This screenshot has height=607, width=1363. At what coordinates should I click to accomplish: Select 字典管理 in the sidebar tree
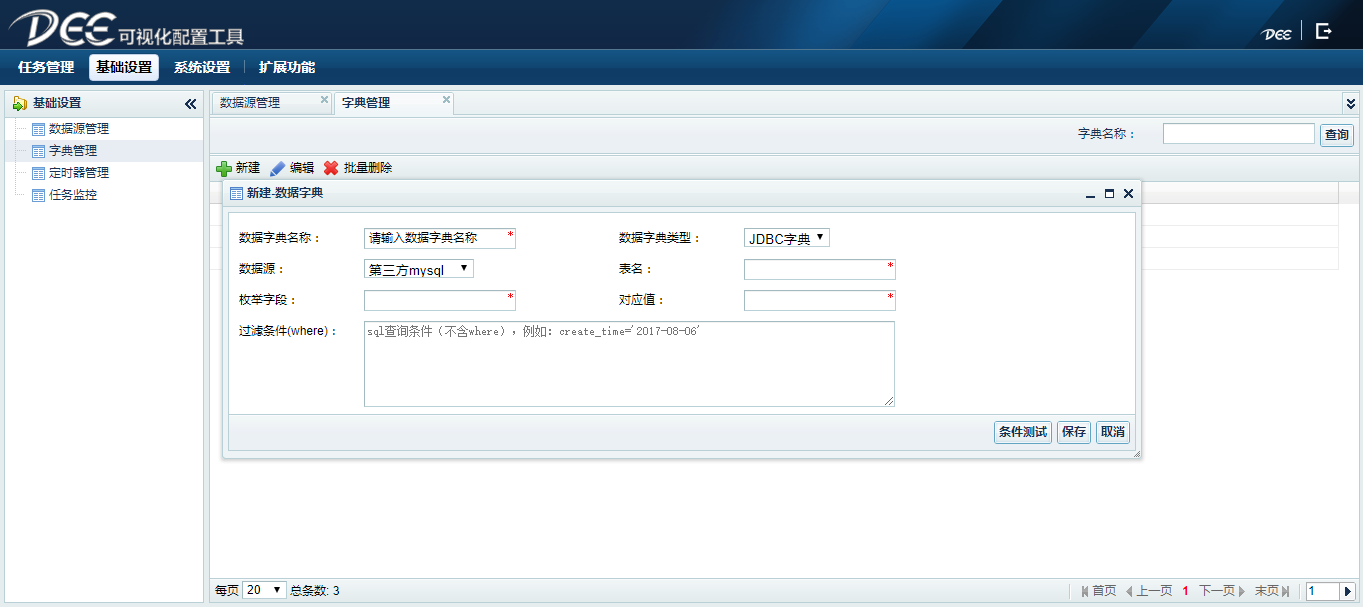tap(73, 151)
